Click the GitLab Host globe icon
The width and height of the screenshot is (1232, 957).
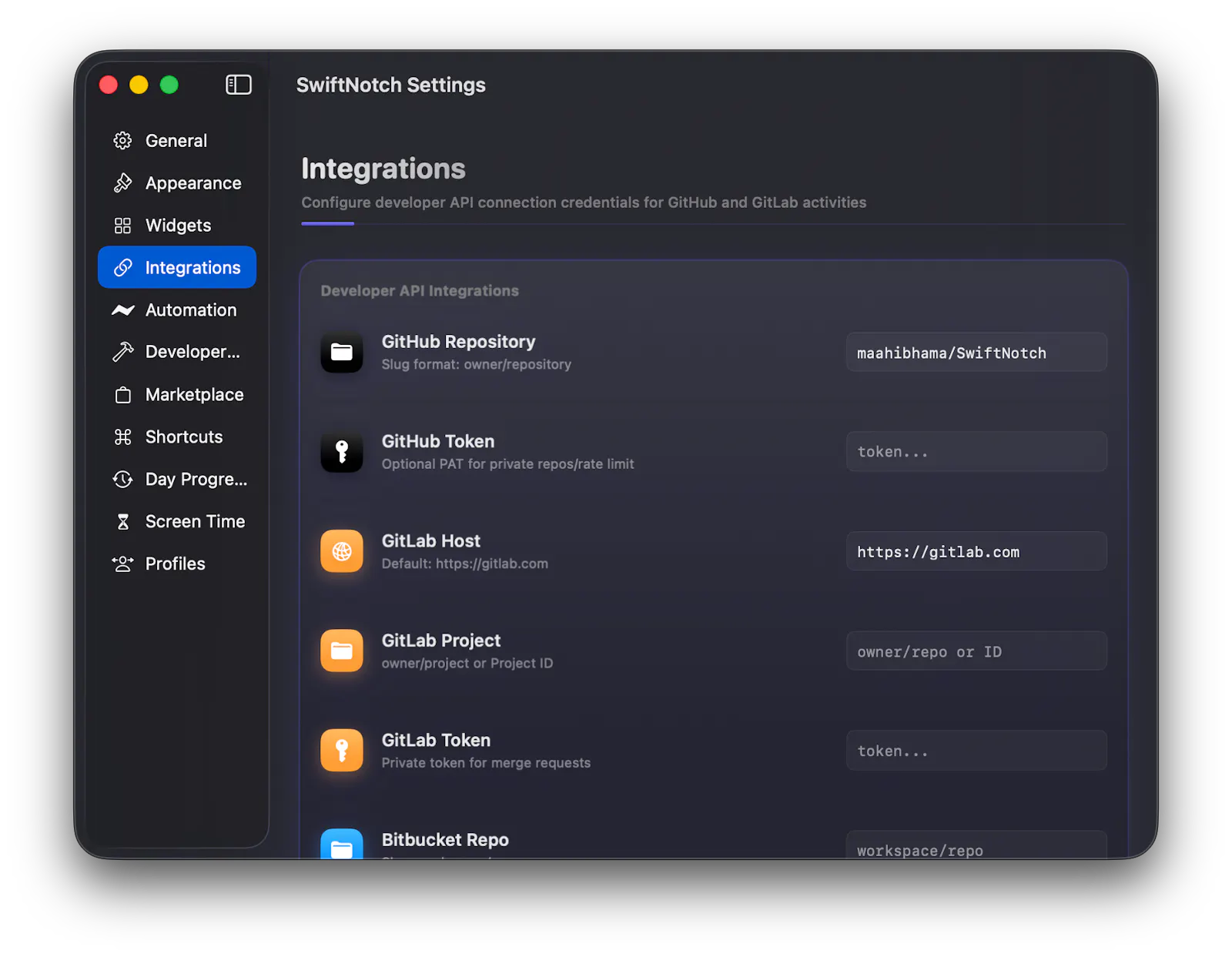(342, 551)
